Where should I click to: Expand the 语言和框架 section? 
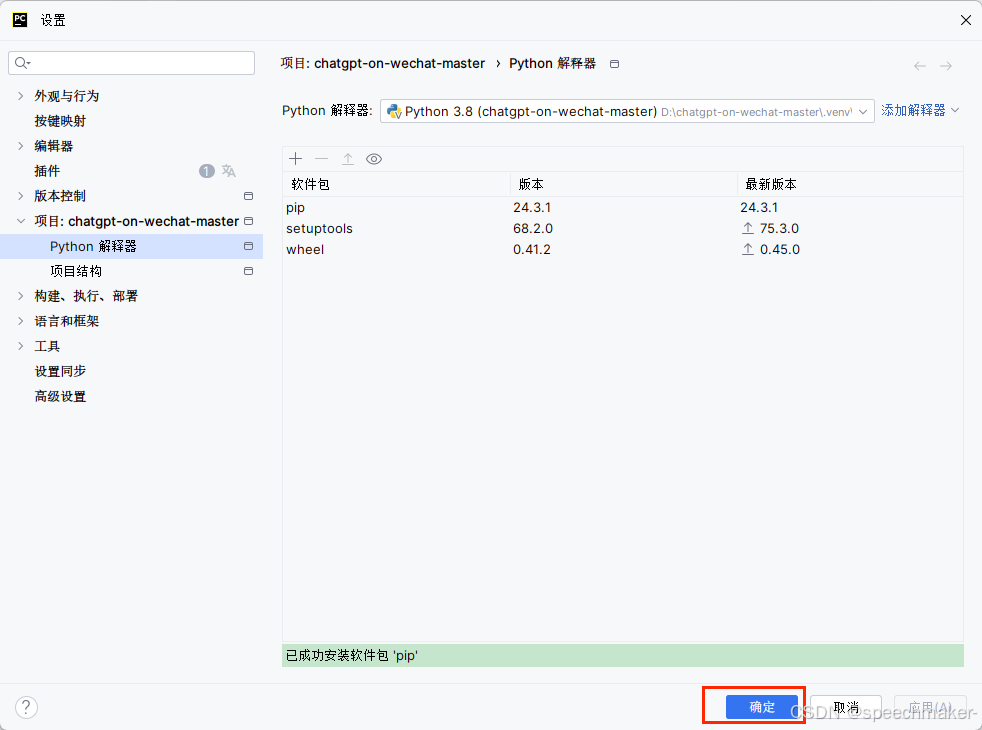tap(21, 321)
